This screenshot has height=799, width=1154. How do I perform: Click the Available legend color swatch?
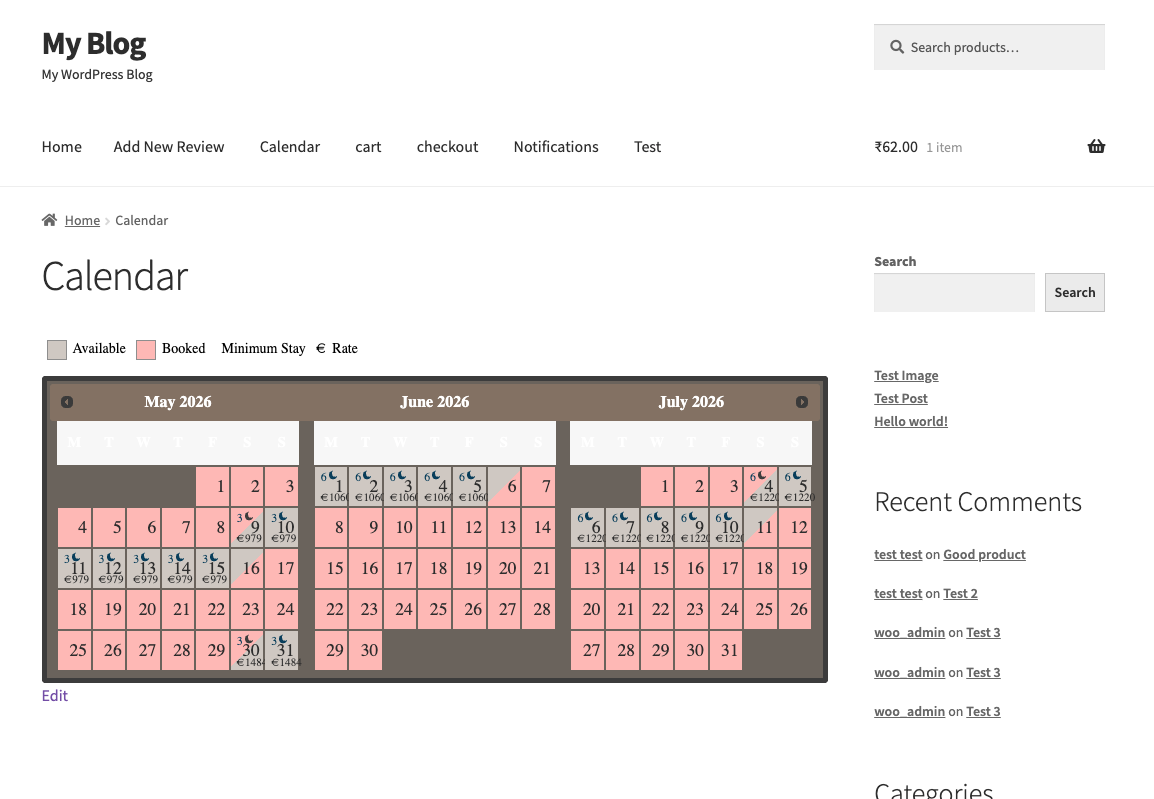tap(57, 349)
